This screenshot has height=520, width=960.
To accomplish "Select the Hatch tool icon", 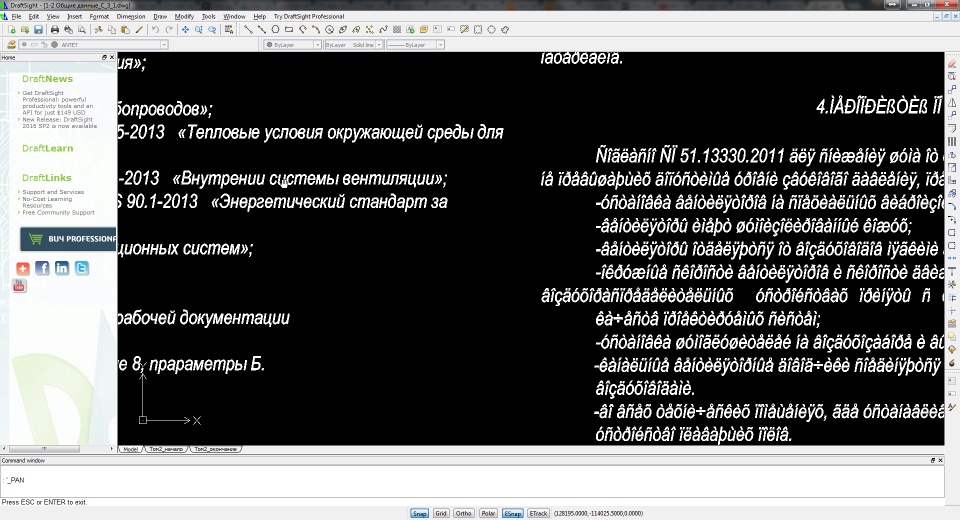I will pyautogui.click(x=397, y=29).
